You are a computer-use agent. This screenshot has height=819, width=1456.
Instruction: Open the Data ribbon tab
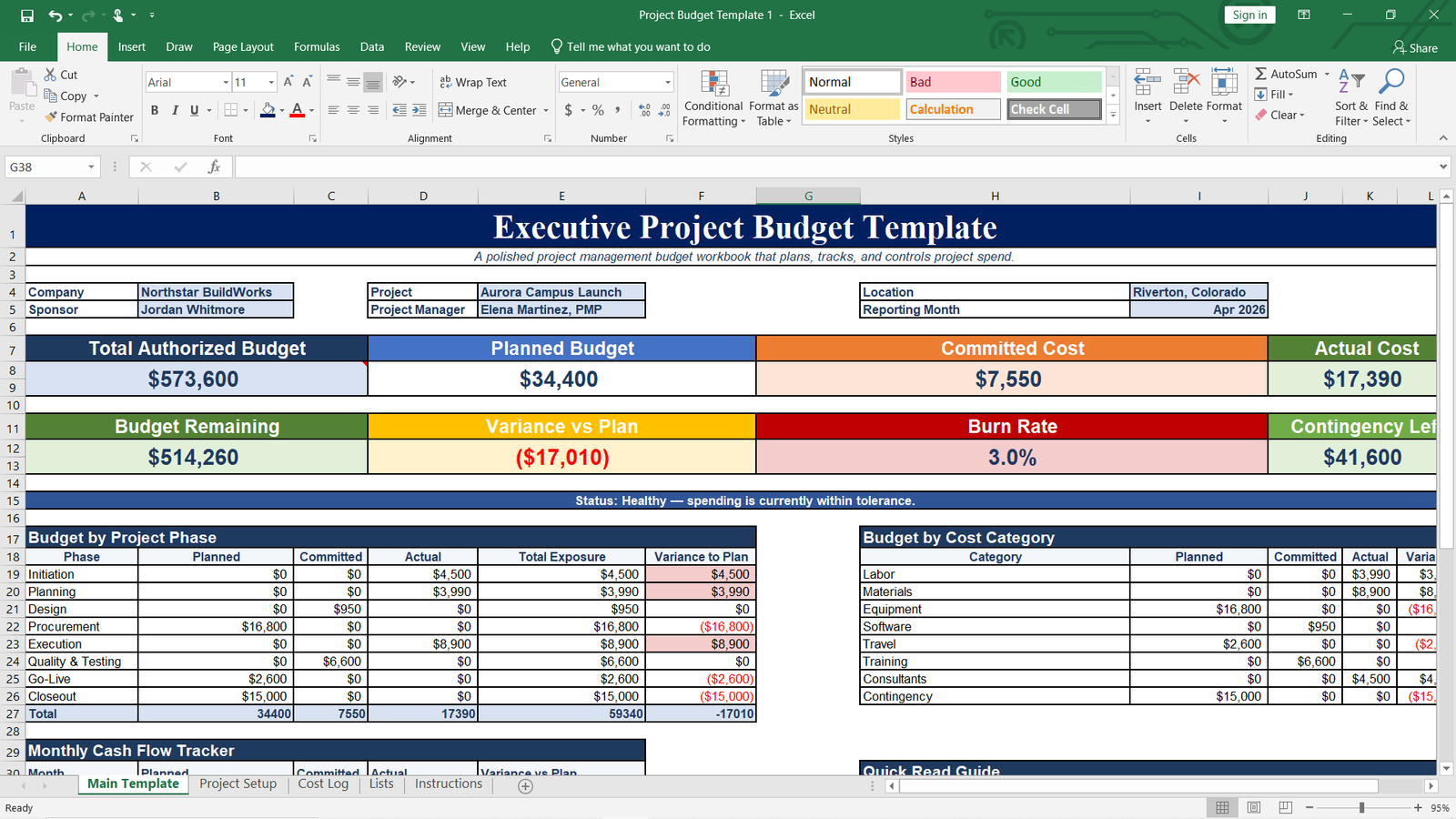372,47
